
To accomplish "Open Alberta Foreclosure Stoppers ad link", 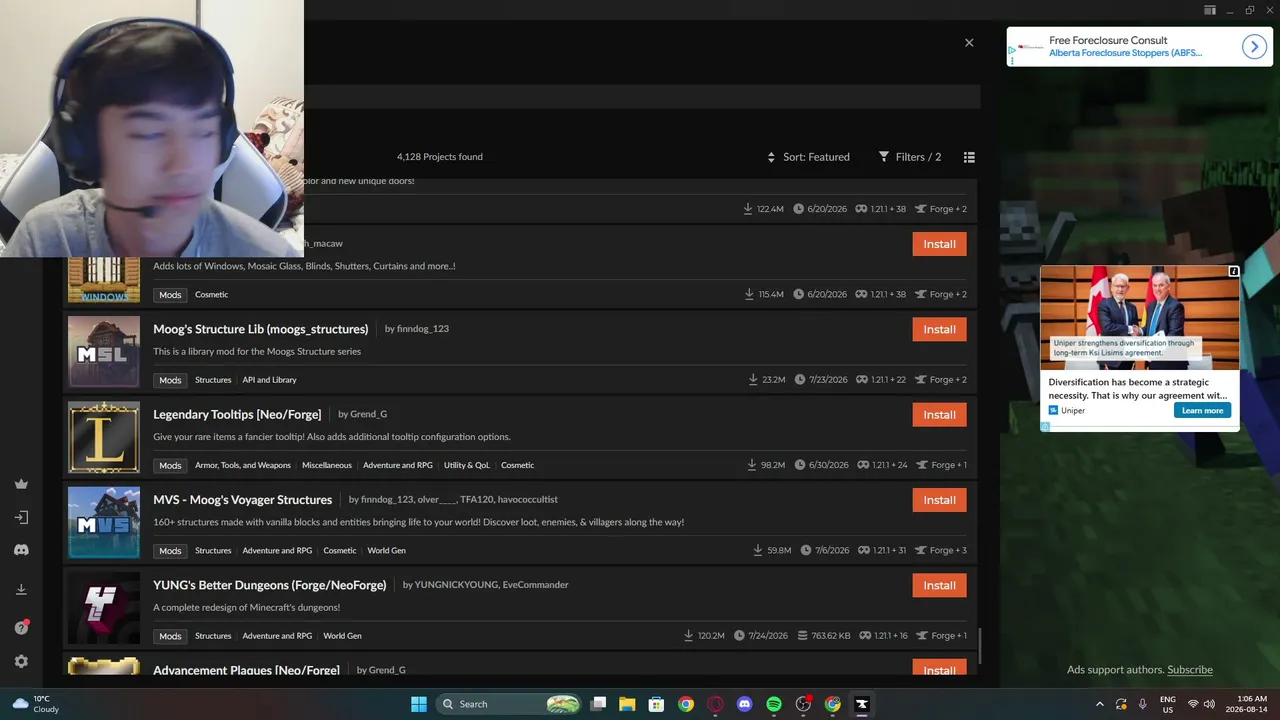I will tap(1125, 53).
